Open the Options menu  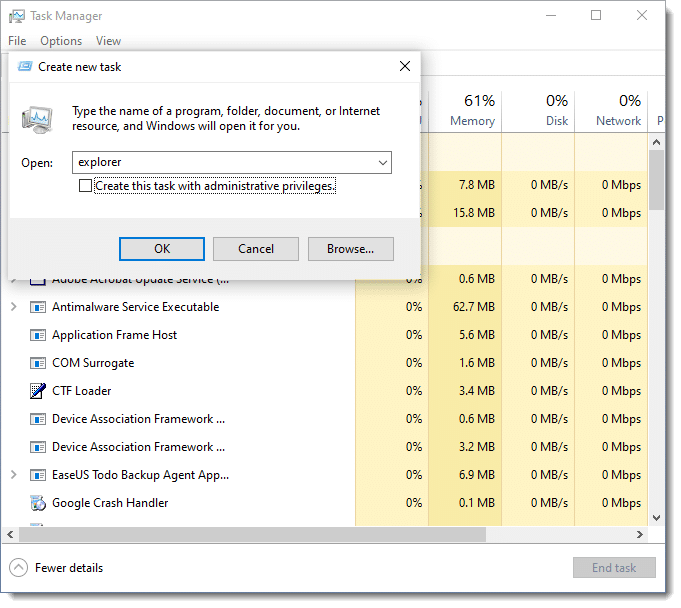[x=61, y=41]
